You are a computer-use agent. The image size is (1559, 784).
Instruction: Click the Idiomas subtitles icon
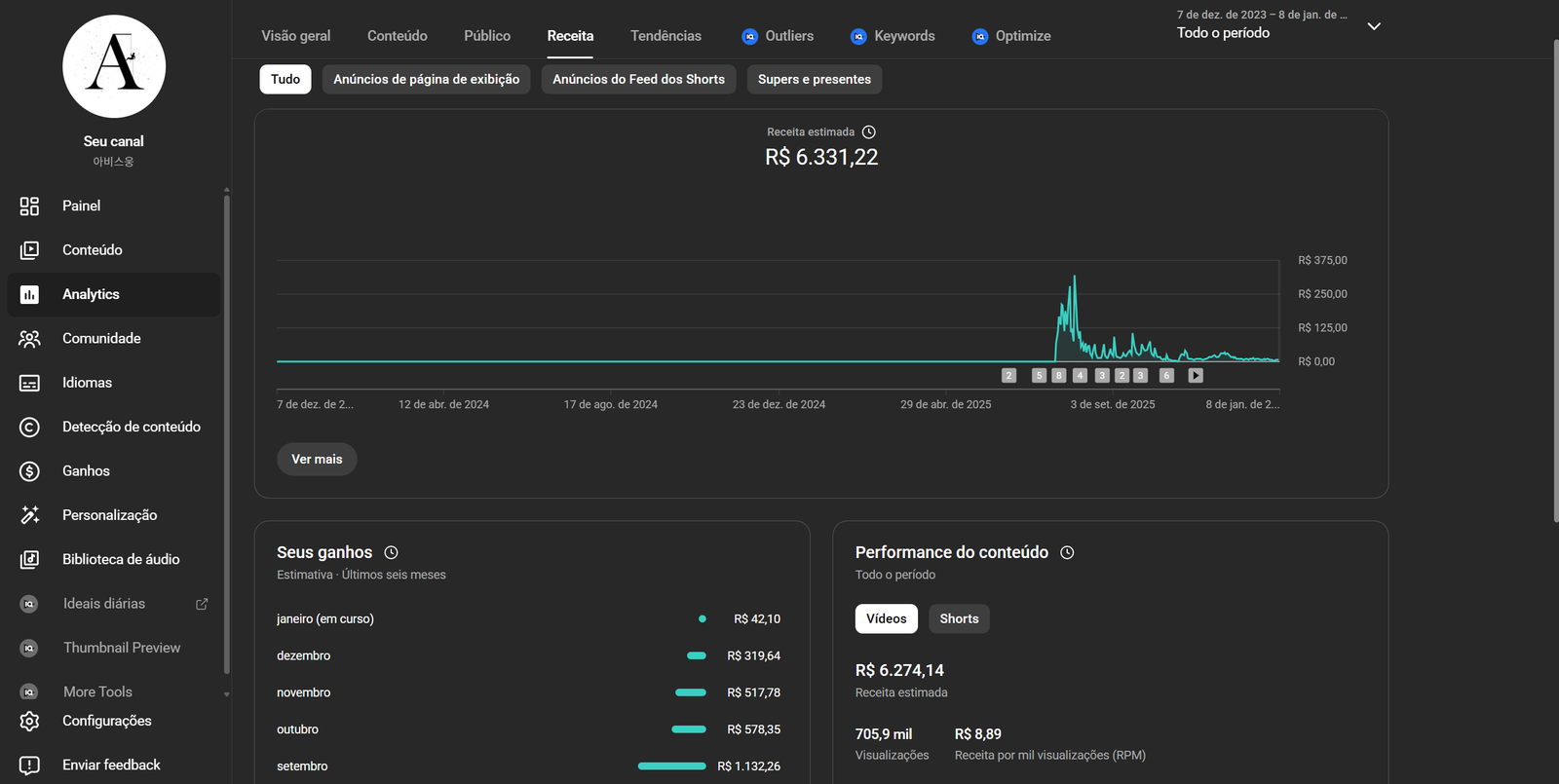(x=29, y=383)
